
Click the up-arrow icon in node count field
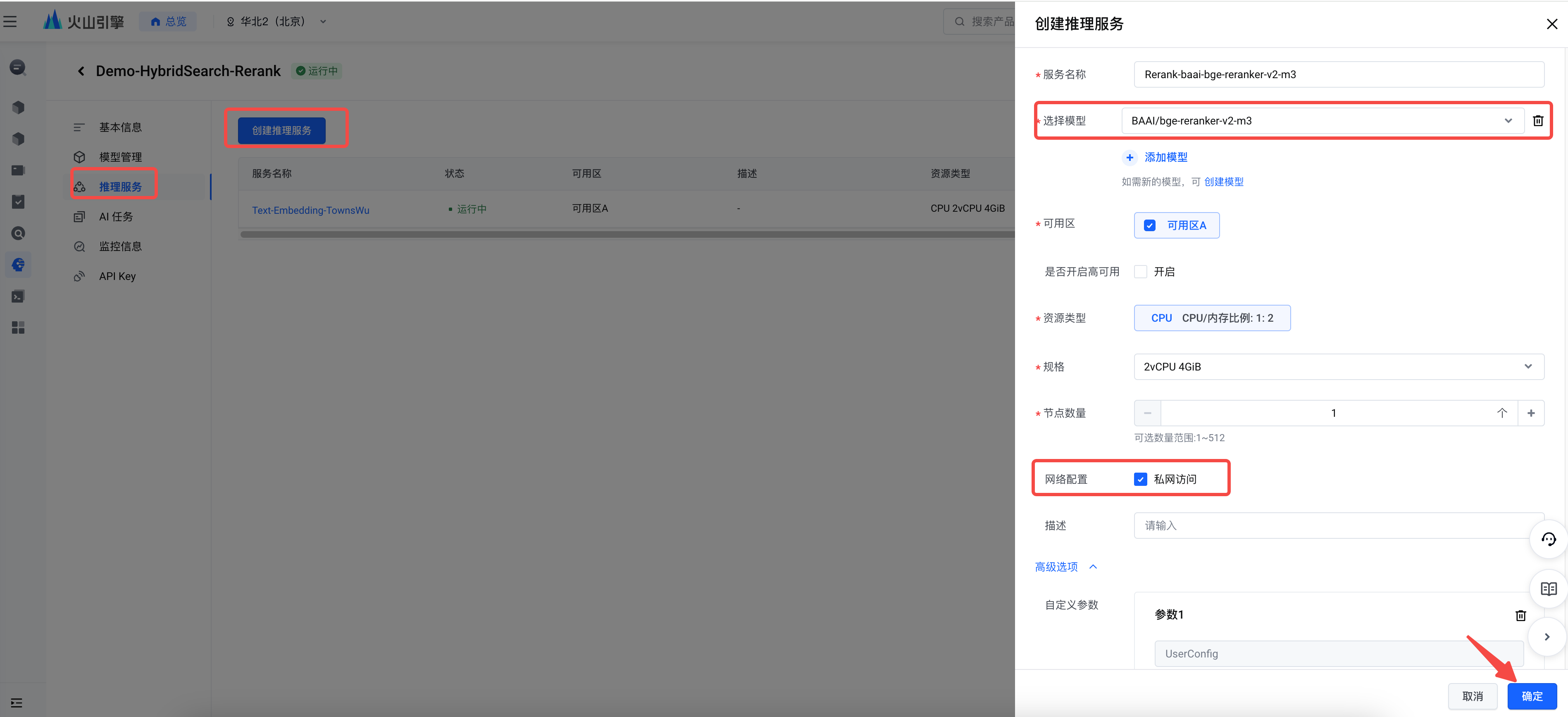pyautogui.click(x=1502, y=413)
